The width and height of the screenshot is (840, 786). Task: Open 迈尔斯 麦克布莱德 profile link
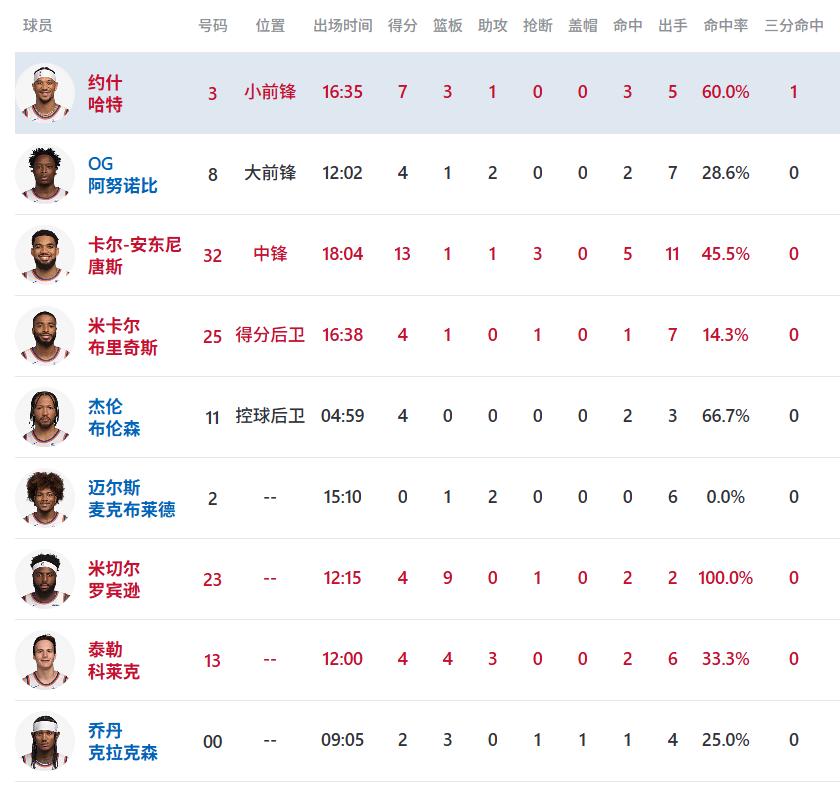[131, 498]
